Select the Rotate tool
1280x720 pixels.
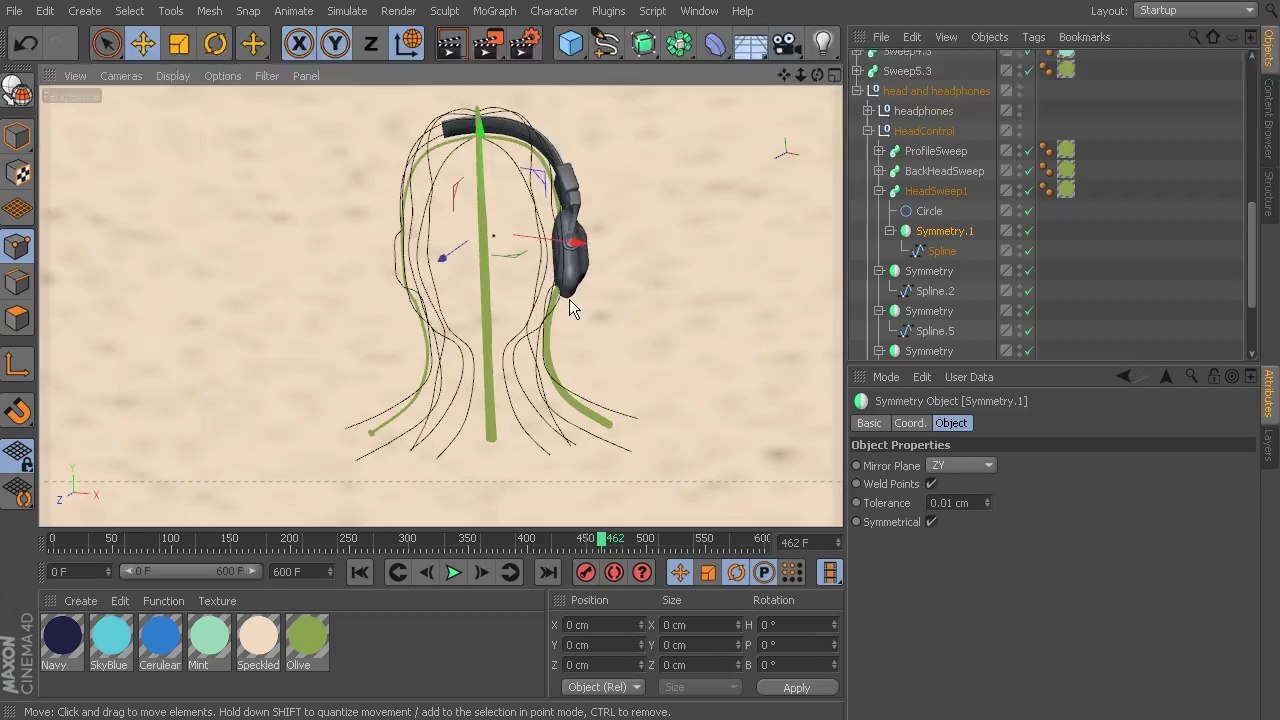pyautogui.click(x=215, y=44)
